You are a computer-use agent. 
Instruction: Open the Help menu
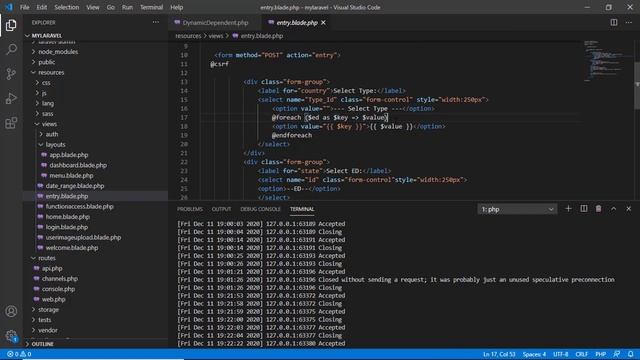[176, 7]
